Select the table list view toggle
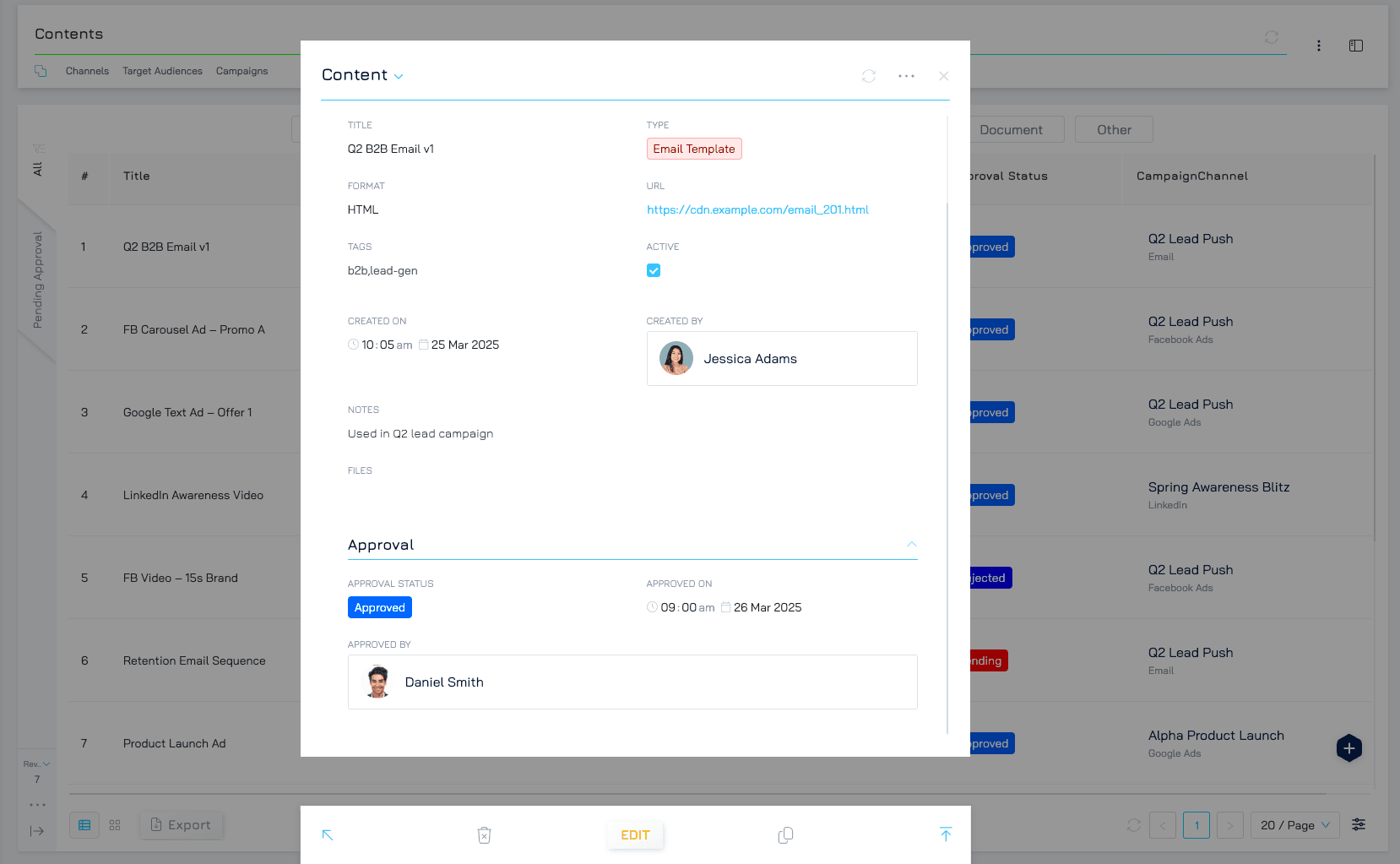Viewport: 1400px width, 864px height. (84, 825)
